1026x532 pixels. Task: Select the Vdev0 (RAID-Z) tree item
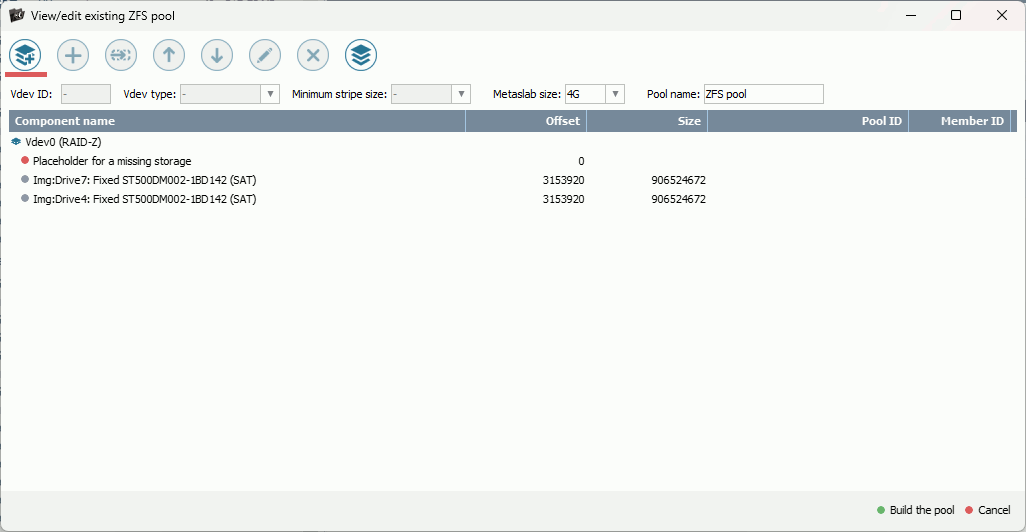click(62, 142)
